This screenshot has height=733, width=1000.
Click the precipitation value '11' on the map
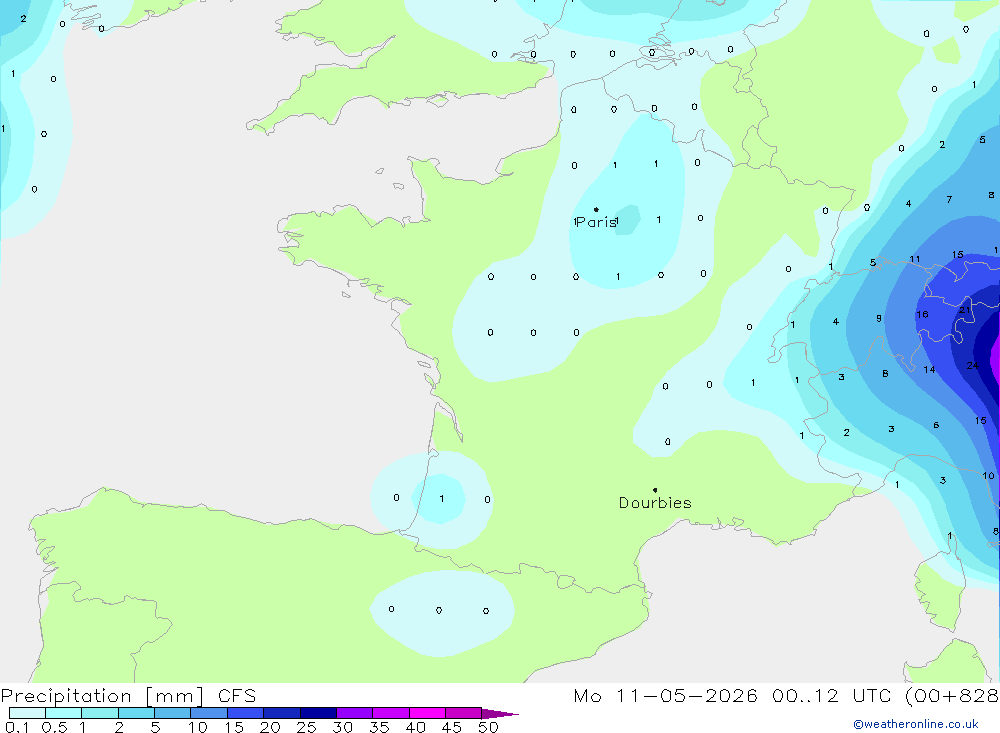coord(915,259)
